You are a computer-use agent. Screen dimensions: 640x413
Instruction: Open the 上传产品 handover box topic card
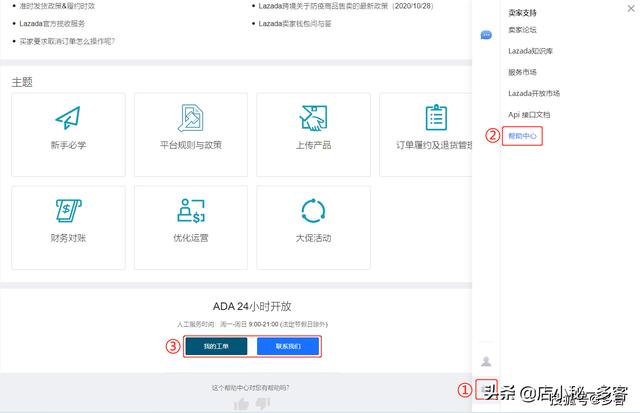coord(313,135)
